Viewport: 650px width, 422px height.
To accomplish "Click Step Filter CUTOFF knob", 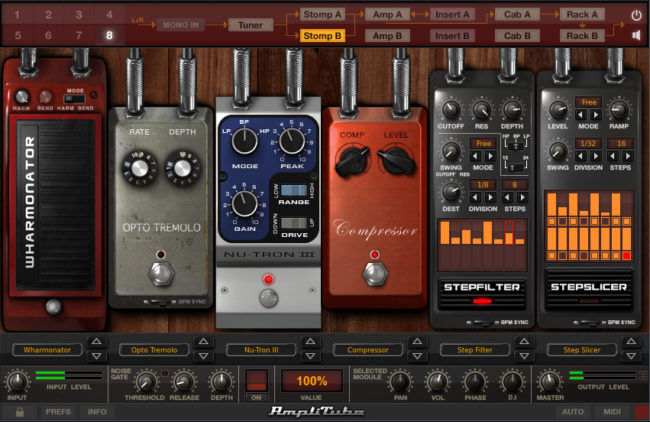I will coord(451,110).
